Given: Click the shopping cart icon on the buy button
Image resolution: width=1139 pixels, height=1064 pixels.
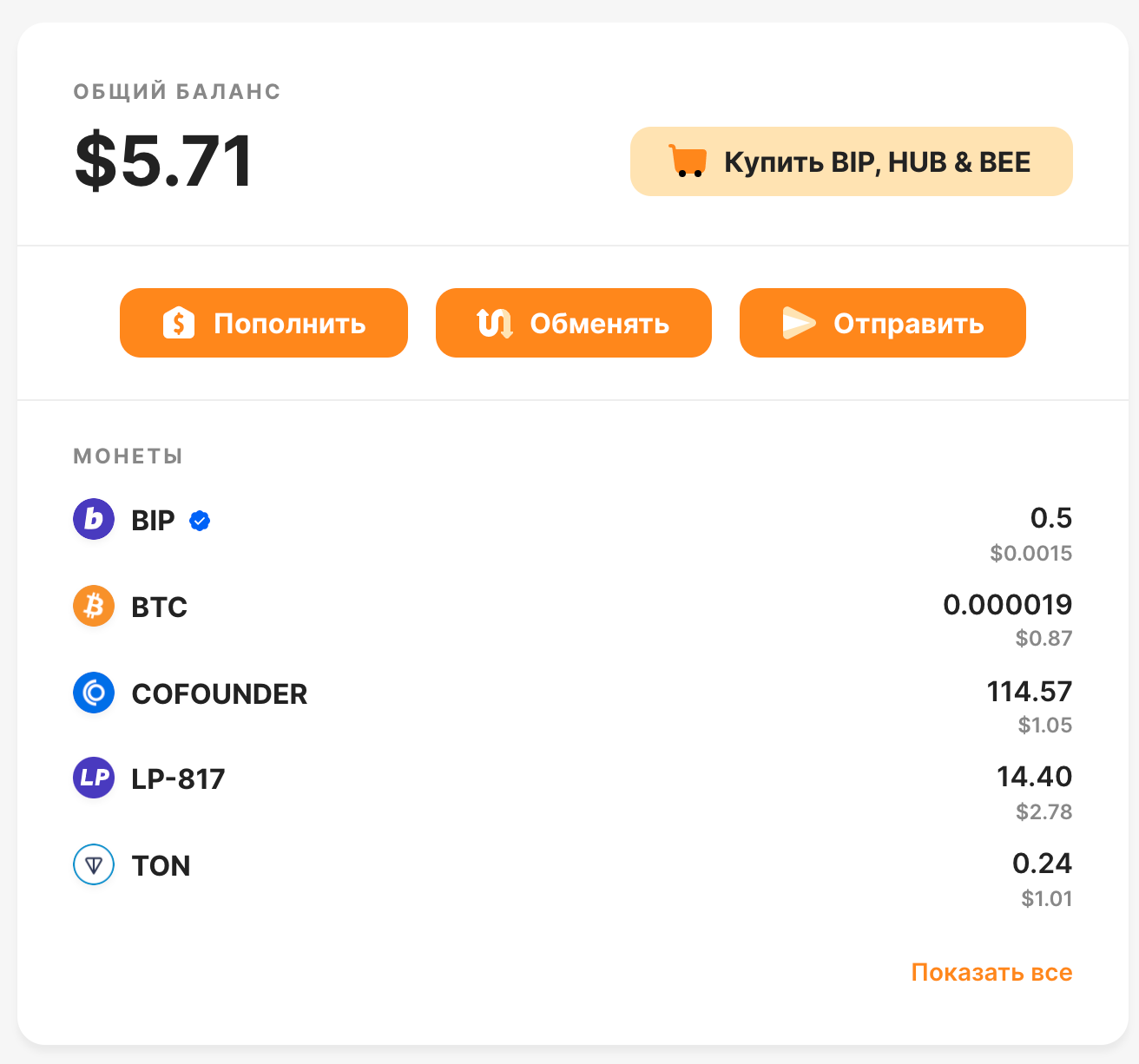Looking at the screenshot, I should (686, 161).
